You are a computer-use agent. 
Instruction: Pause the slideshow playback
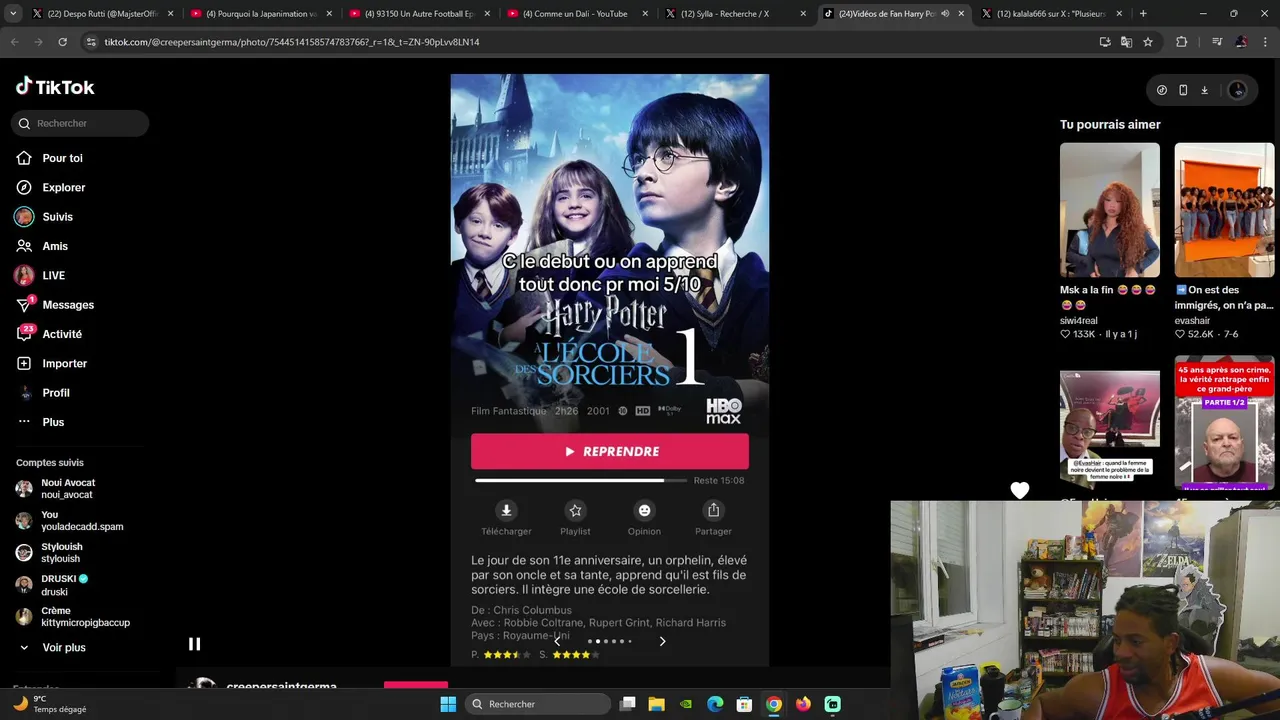(x=194, y=644)
